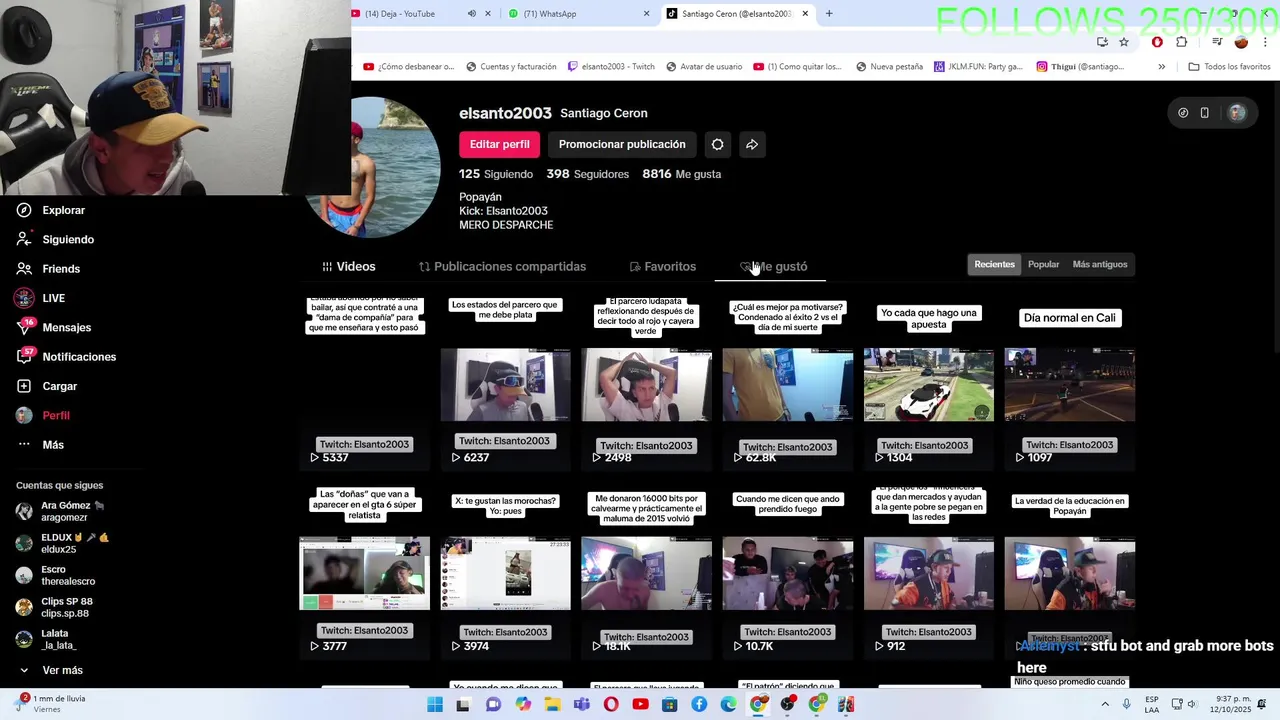The image size is (1280, 720).
Task: Open 398 Seguidores followers list
Action: pyautogui.click(x=588, y=174)
